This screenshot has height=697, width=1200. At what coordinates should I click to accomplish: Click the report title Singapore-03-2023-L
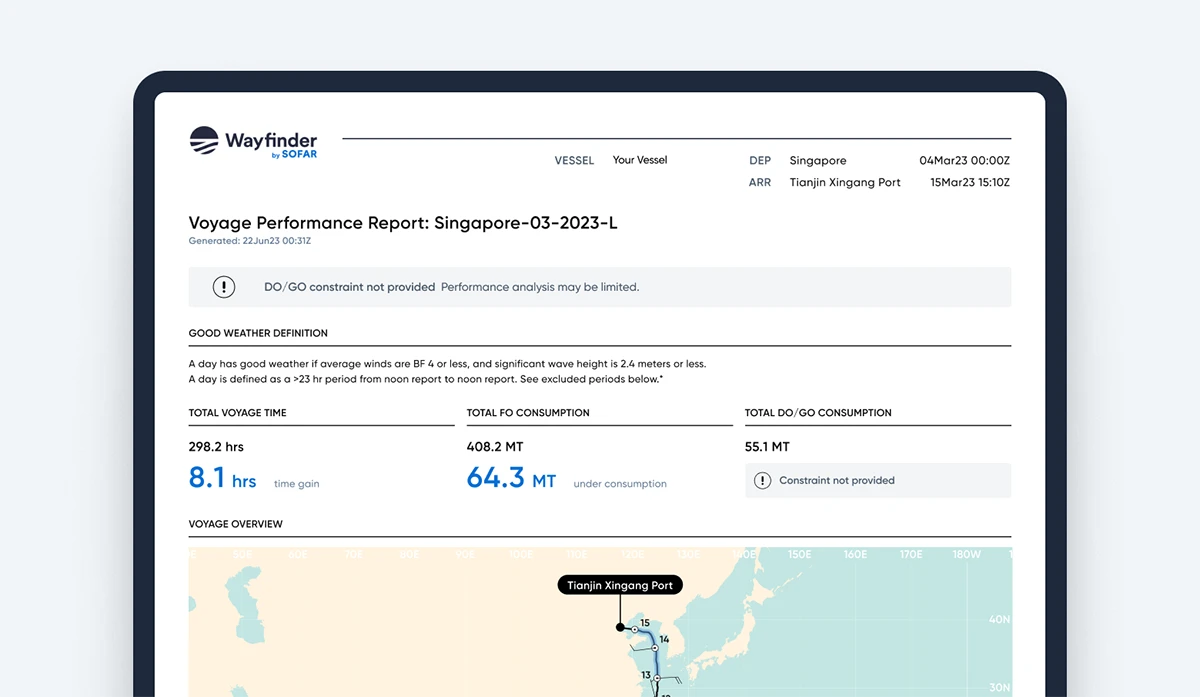pos(527,222)
